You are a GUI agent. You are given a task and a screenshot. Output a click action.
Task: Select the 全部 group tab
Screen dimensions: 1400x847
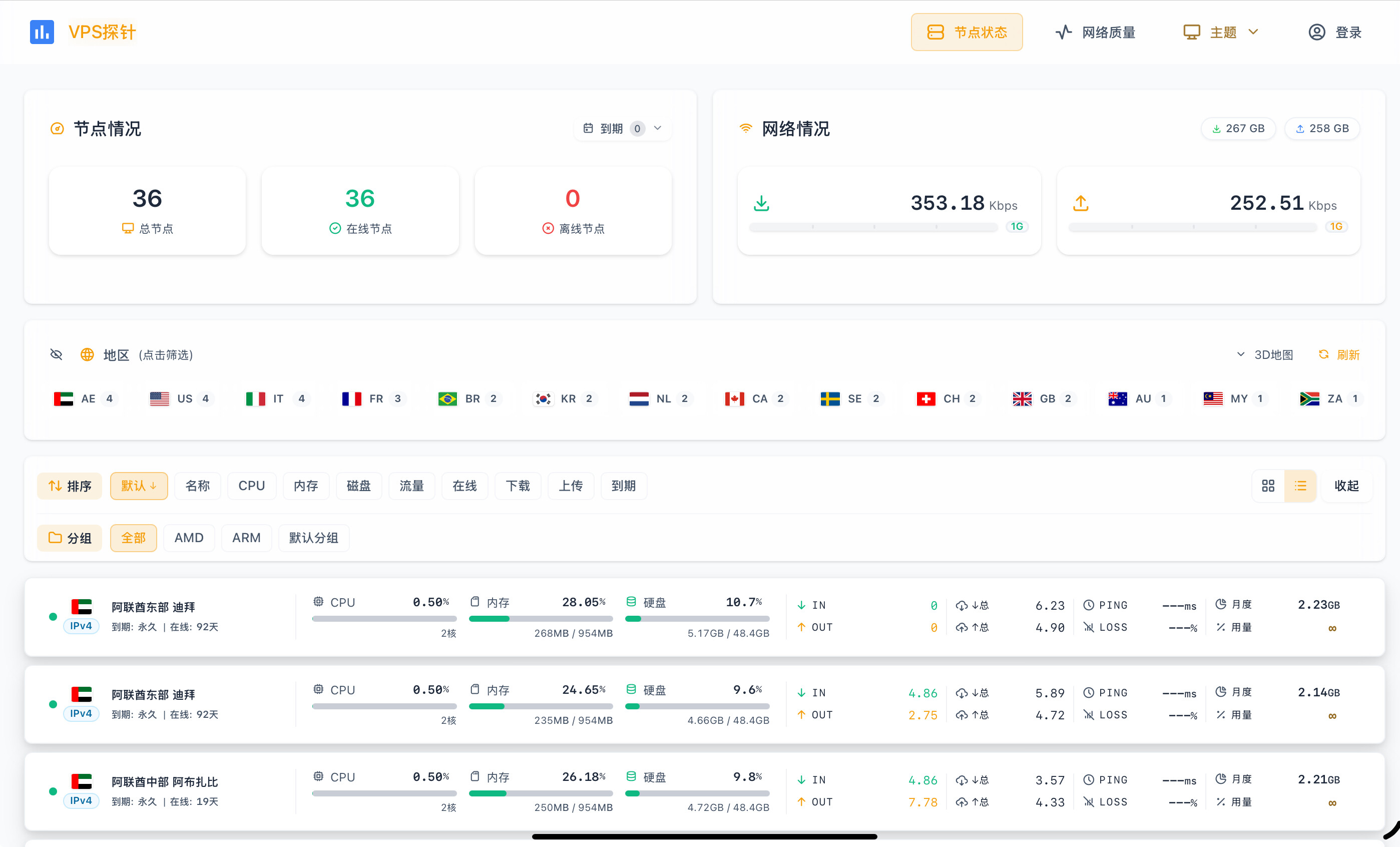click(x=134, y=538)
